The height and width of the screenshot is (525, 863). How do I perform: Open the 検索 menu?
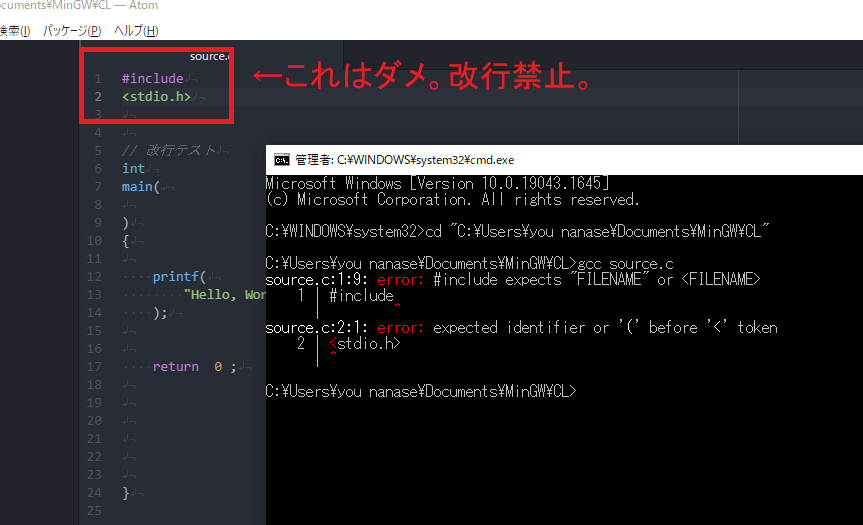point(15,31)
